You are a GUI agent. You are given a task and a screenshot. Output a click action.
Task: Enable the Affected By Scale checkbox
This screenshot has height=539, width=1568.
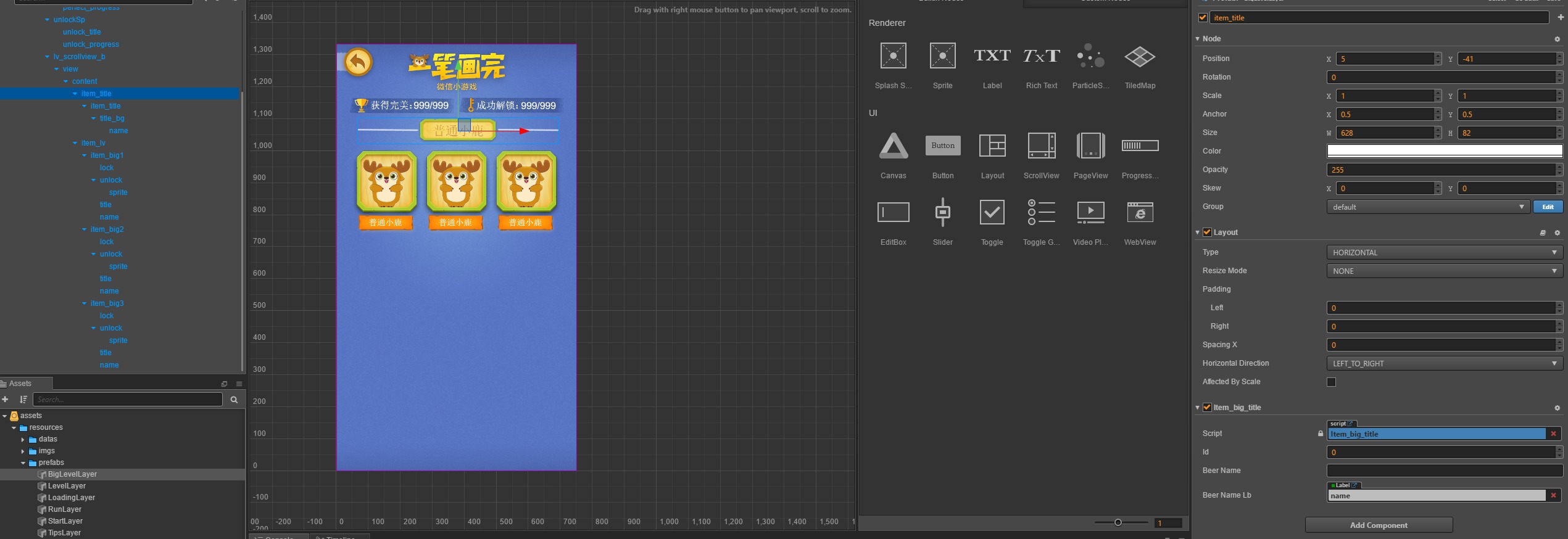1332,382
